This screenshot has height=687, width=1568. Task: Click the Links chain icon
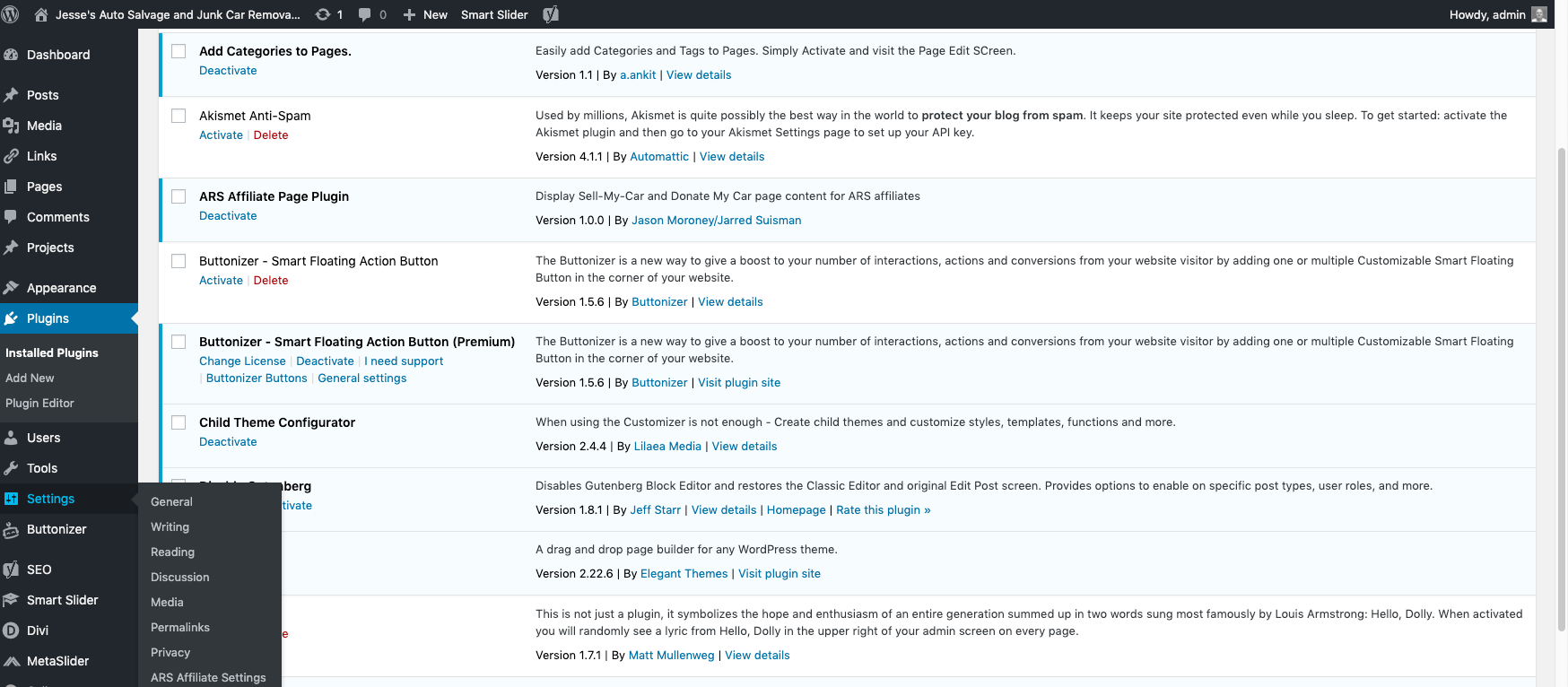pos(11,156)
